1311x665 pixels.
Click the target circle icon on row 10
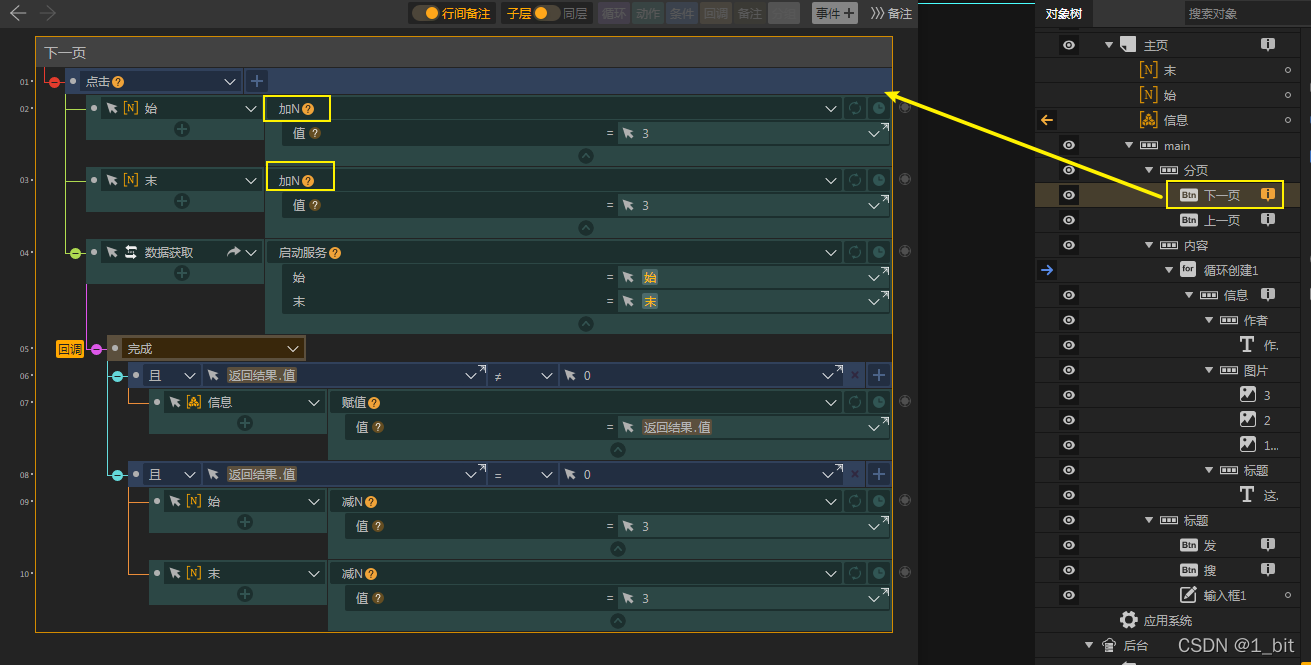pyautogui.click(x=904, y=572)
